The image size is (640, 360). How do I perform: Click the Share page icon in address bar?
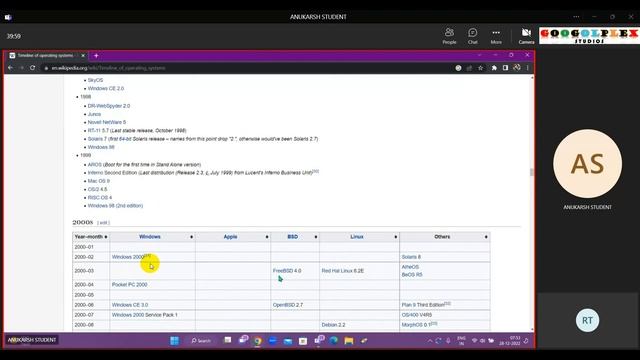[x=469, y=68]
